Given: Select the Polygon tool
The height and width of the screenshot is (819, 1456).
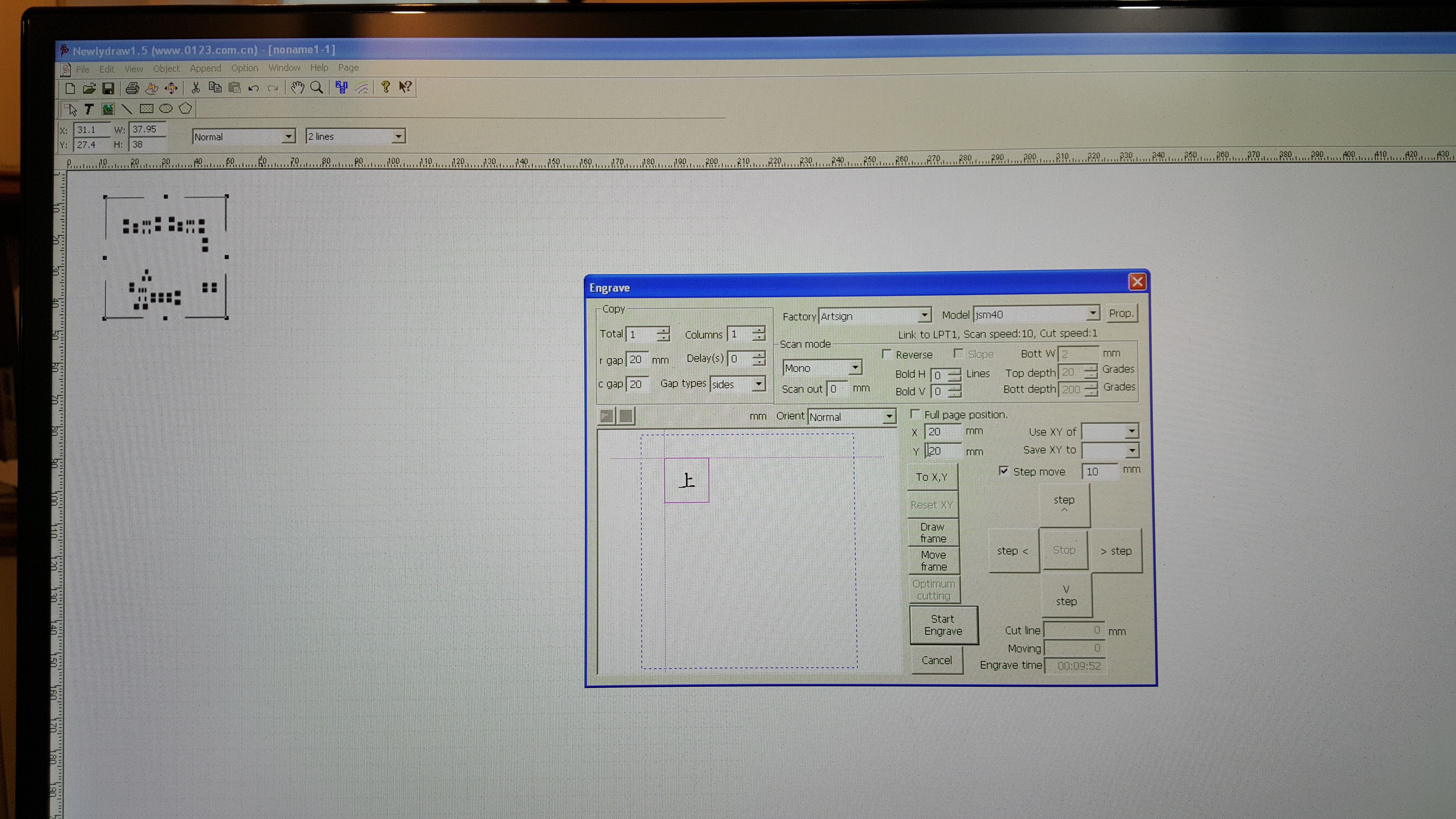Looking at the screenshot, I should [x=185, y=108].
